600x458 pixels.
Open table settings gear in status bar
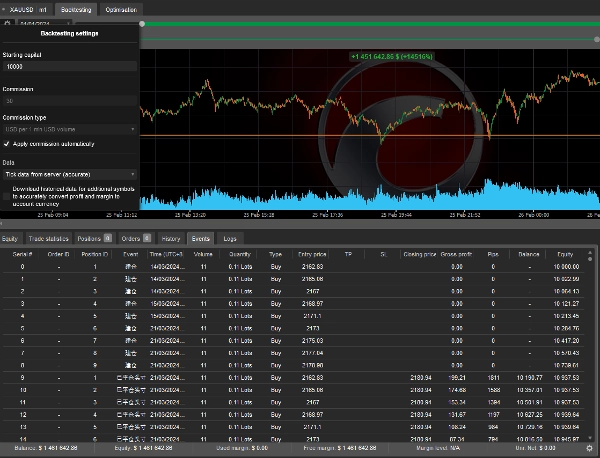tap(590, 448)
